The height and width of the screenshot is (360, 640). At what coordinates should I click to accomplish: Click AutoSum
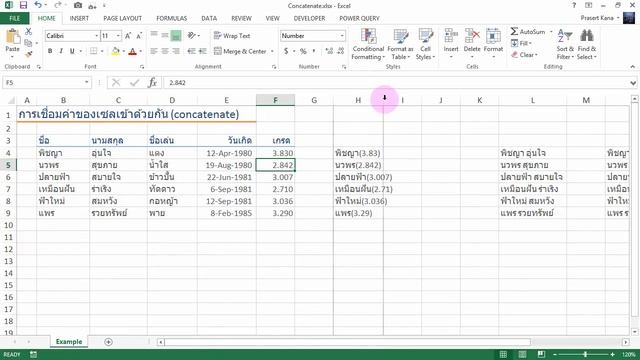click(528, 31)
